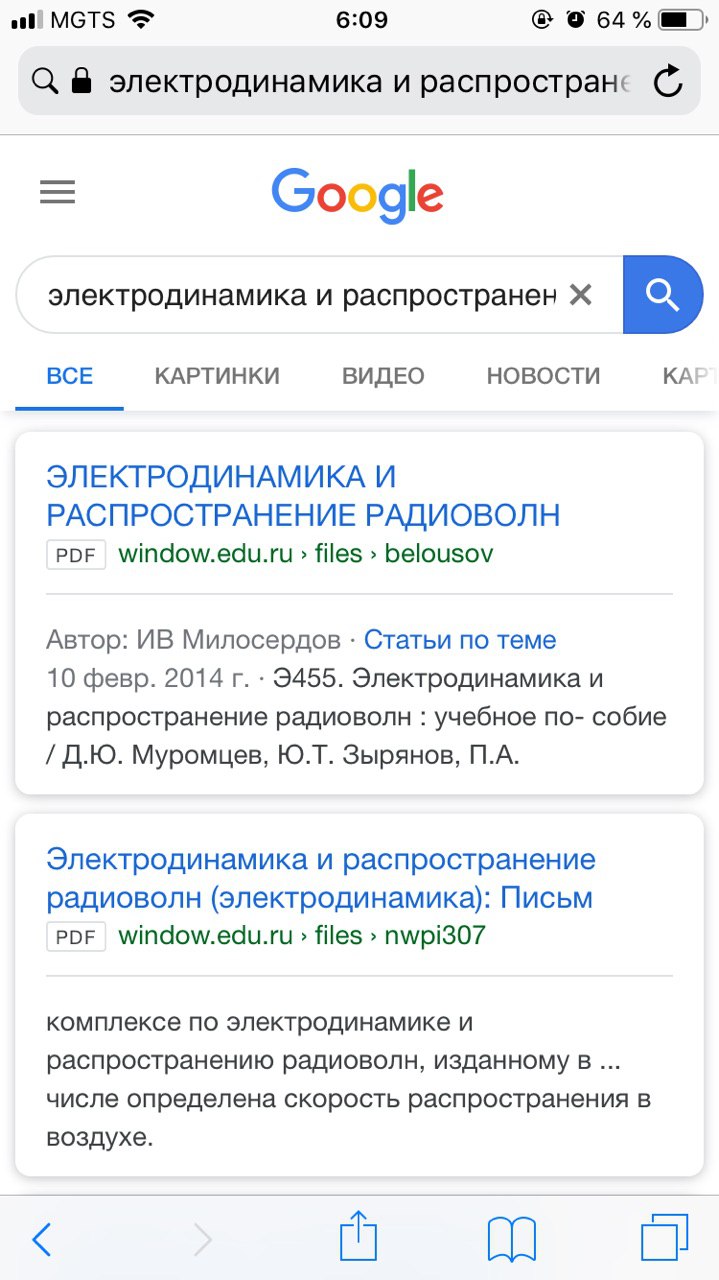Switch to the Новости tab
This screenshot has height=1280, width=719.
coord(543,376)
